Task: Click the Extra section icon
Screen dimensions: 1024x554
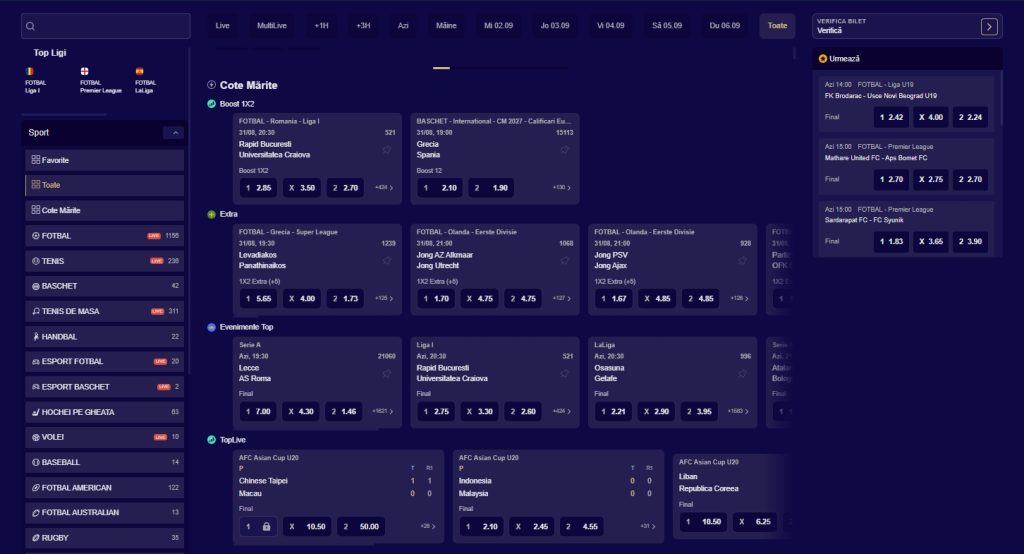Action: coord(212,214)
